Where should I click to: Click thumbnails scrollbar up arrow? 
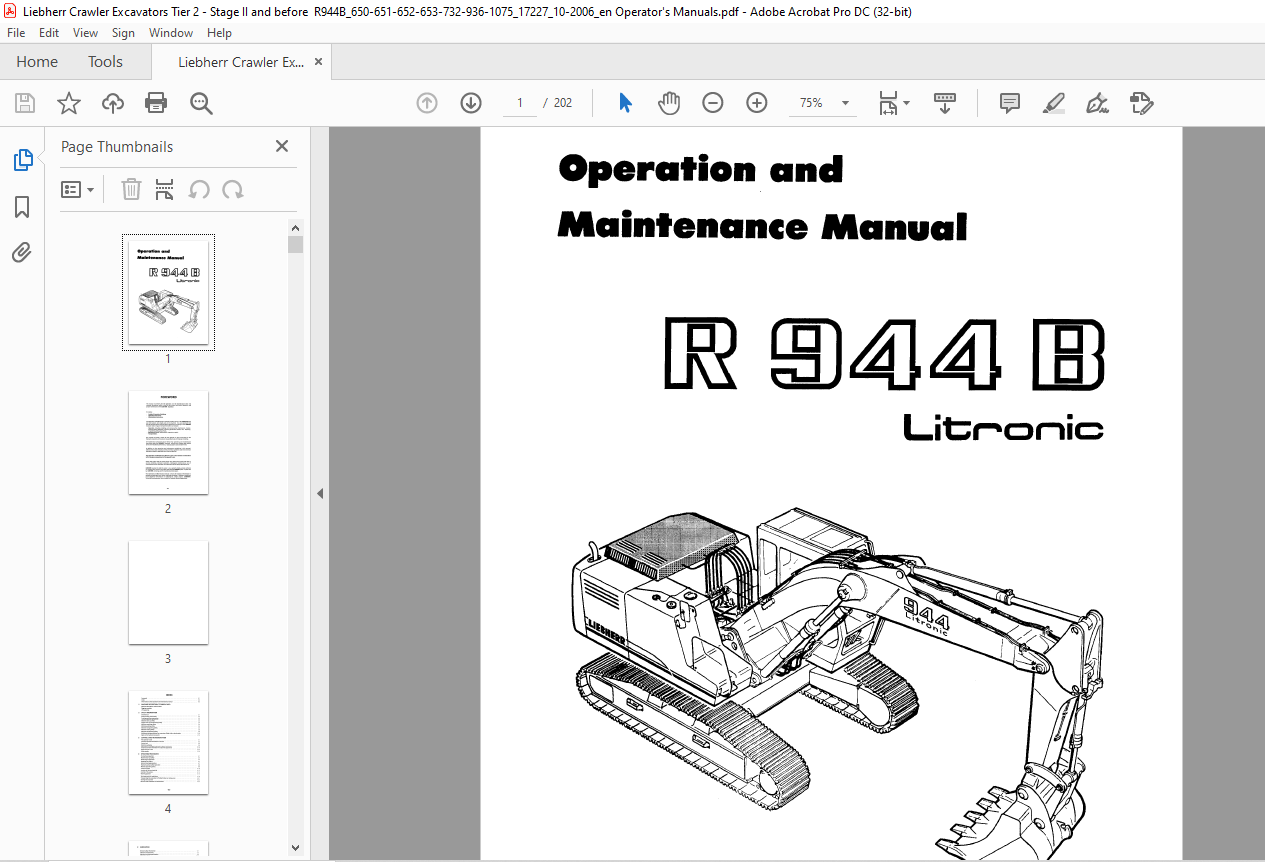[x=295, y=228]
